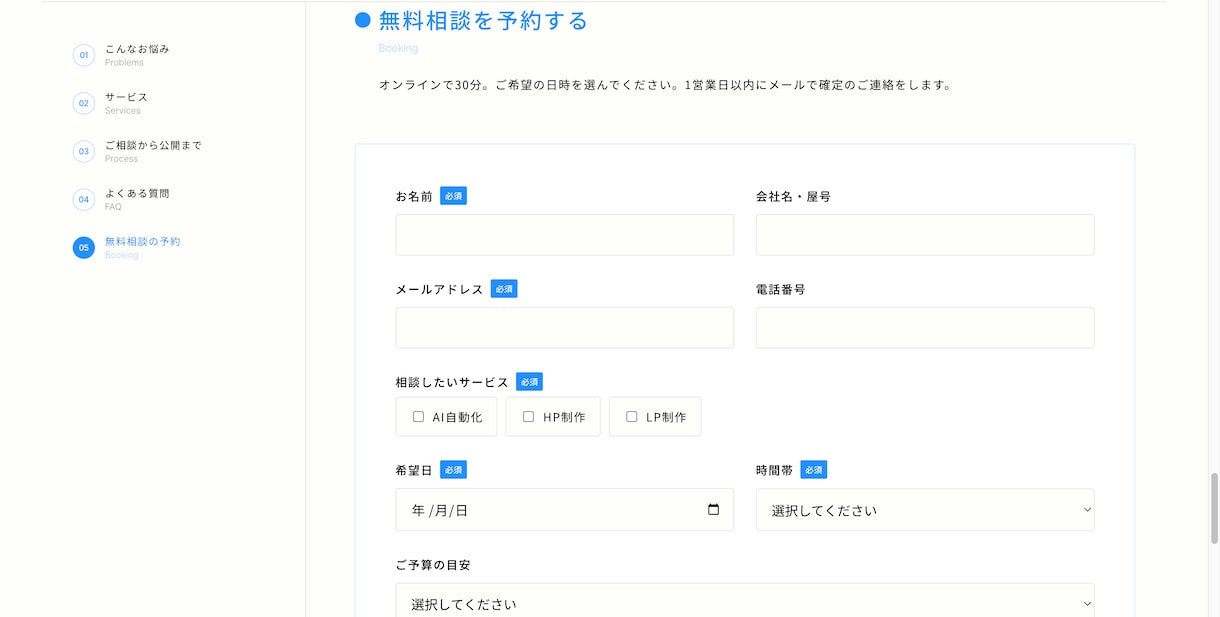Check the HP制作 service checkbox
The image size is (1220, 617).
[528, 417]
